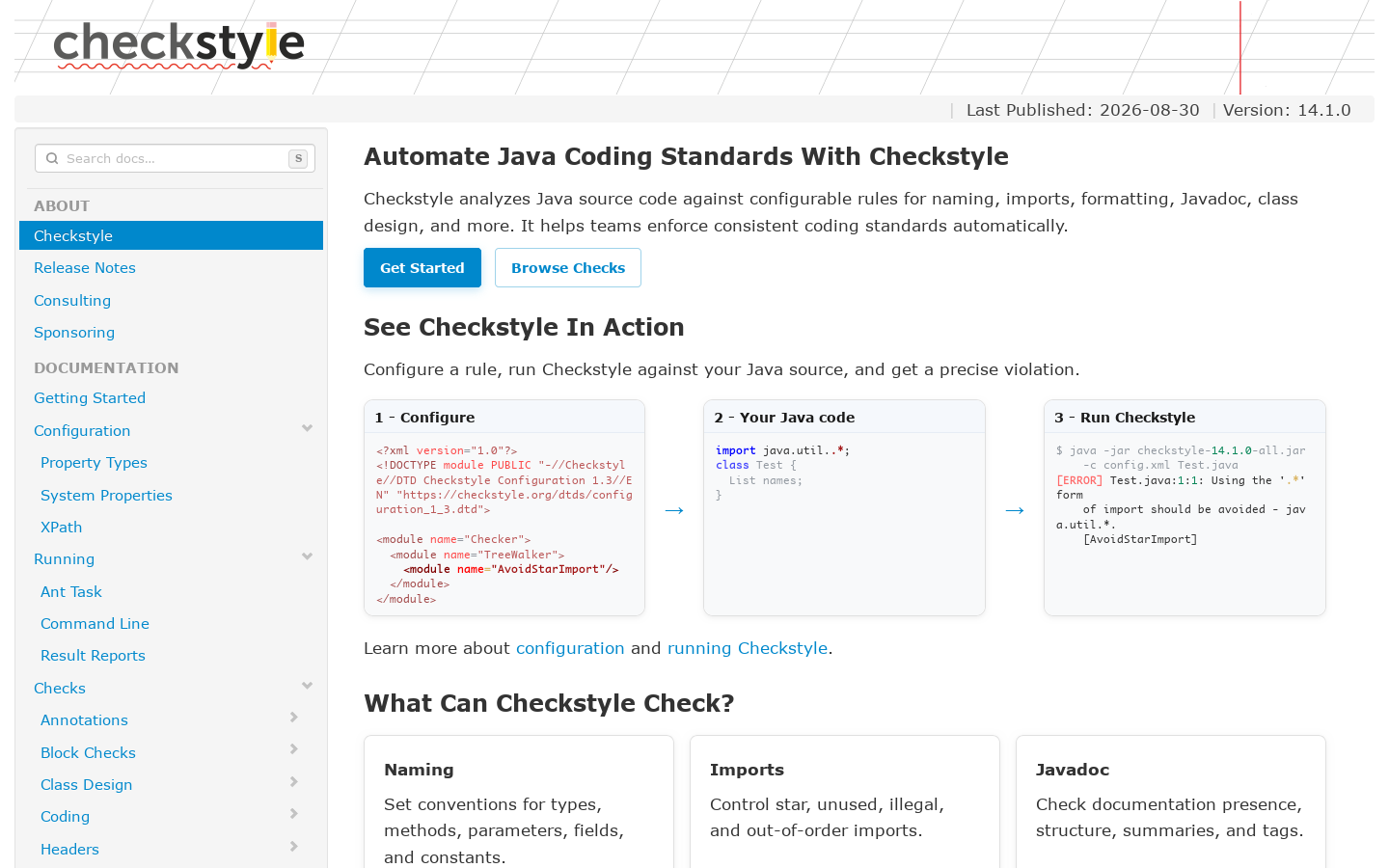This screenshot has width=1389, height=868.
Task: Click the Naming card
Action: click(519, 802)
